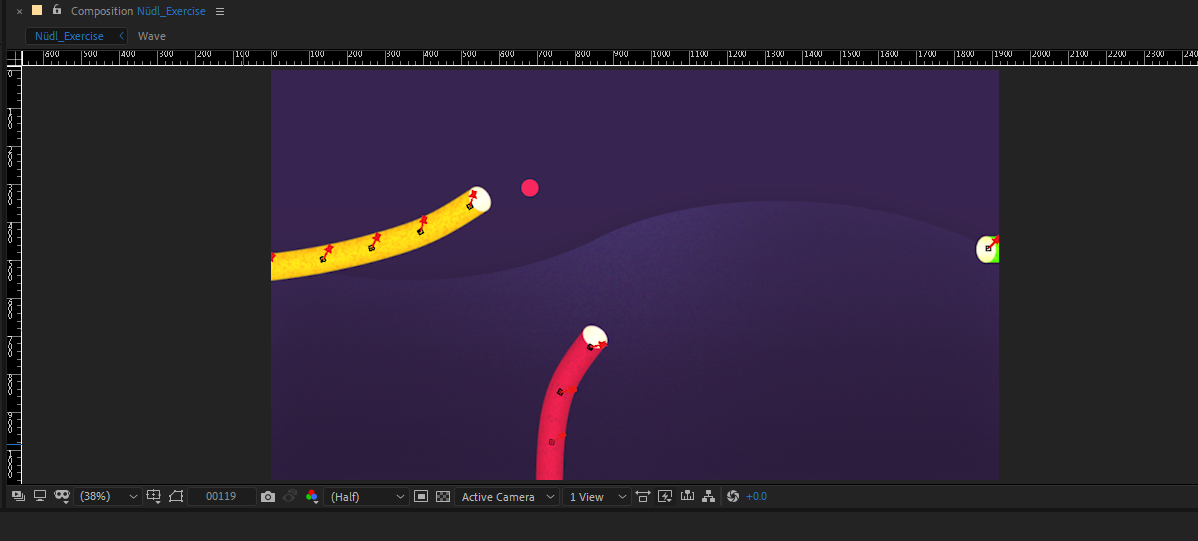Click the Reset Exposure aperture icon
Image resolution: width=1198 pixels, height=541 pixels.
733,497
